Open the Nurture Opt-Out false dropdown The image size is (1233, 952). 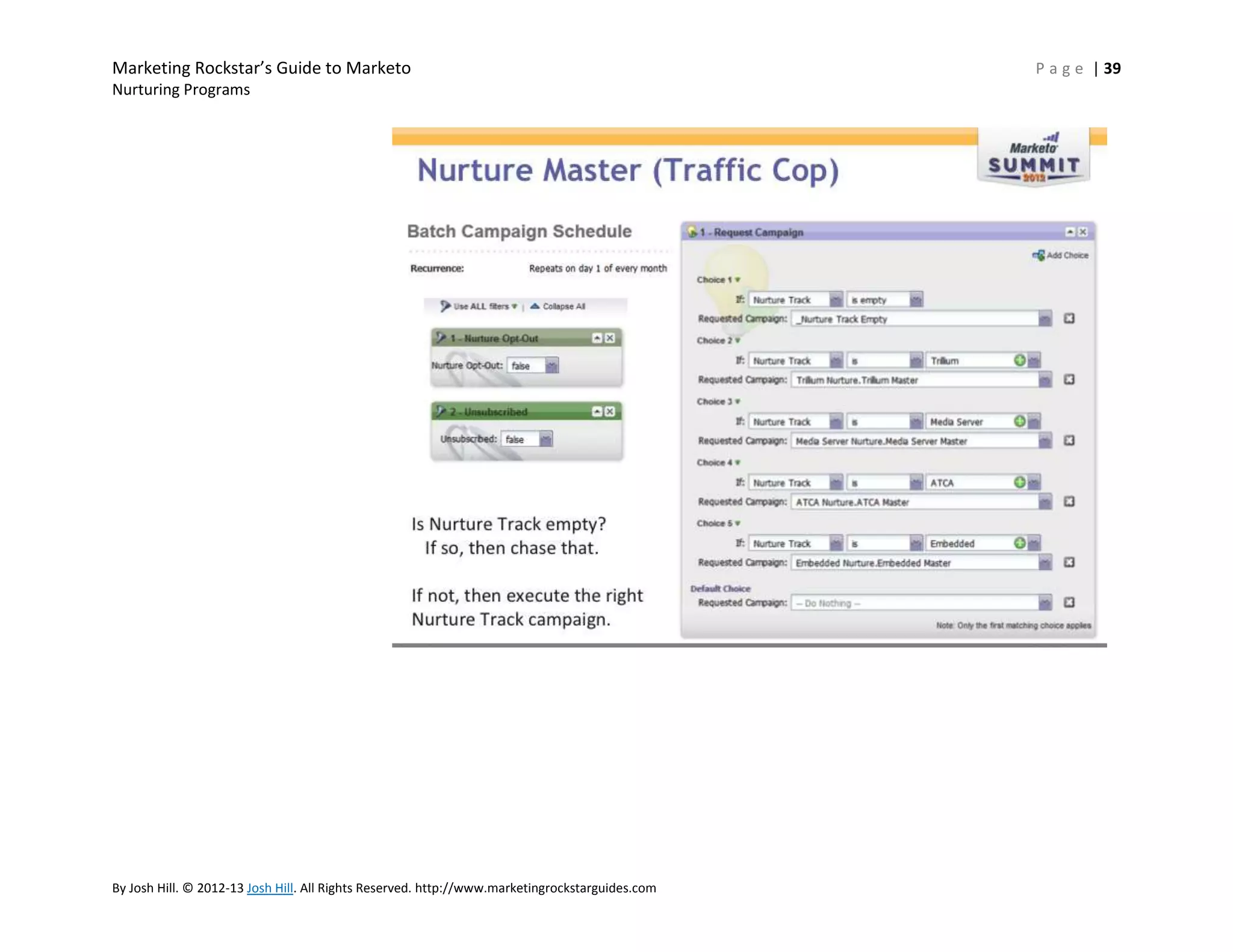[551, 366]
